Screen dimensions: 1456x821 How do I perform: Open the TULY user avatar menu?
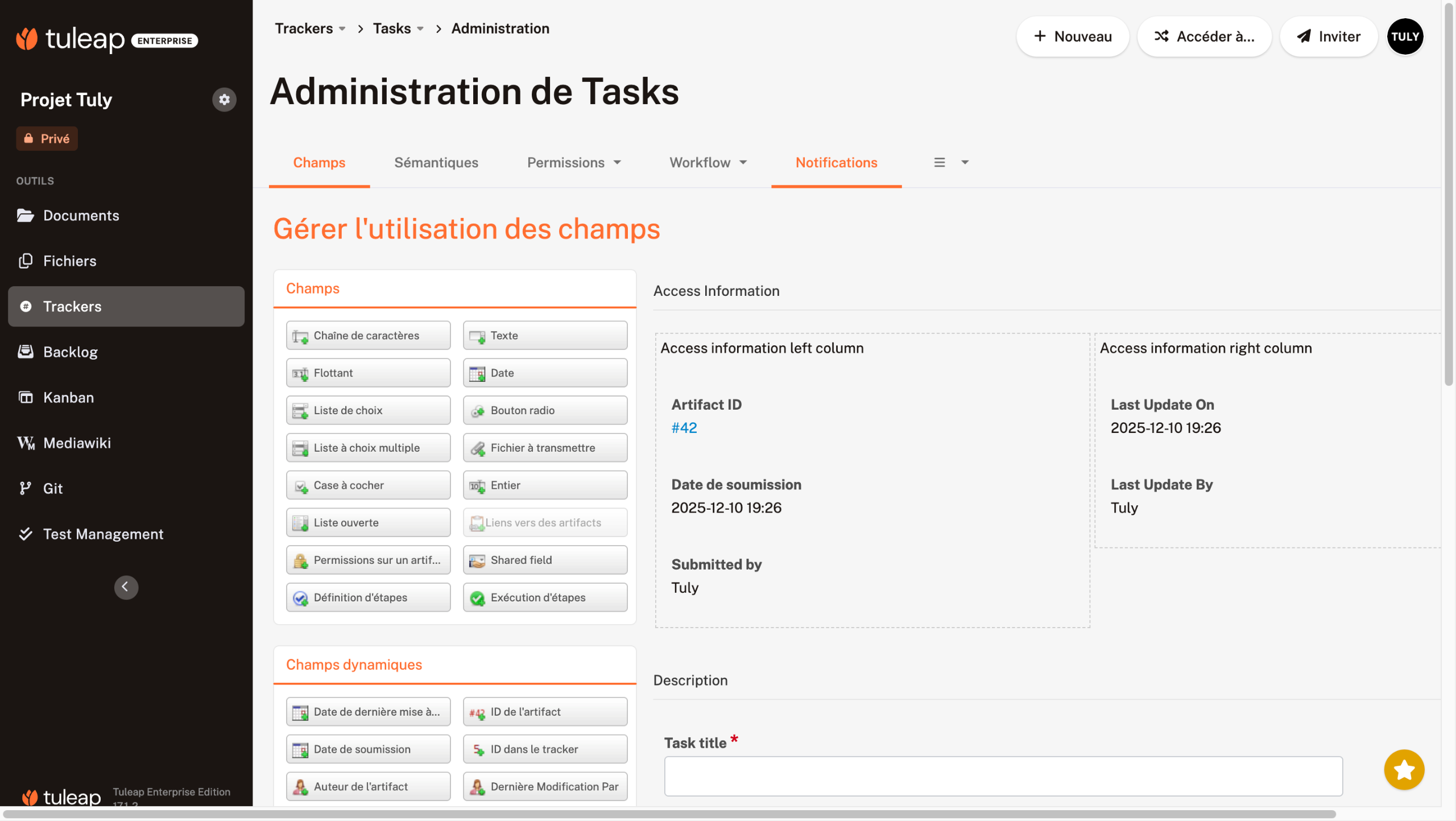(1404, 36)
